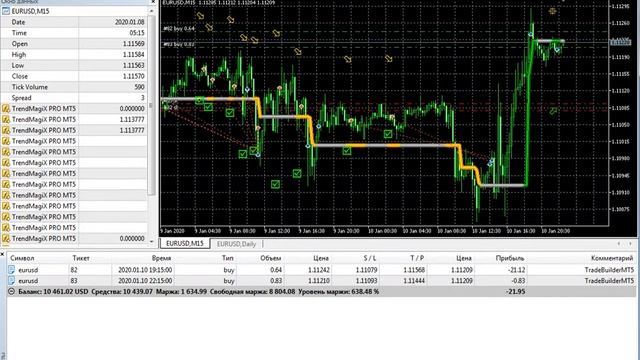Sort trades by Тикет column
Image resolution: width=640 pixels, height=360 pixels.
(x=81, y=258)
